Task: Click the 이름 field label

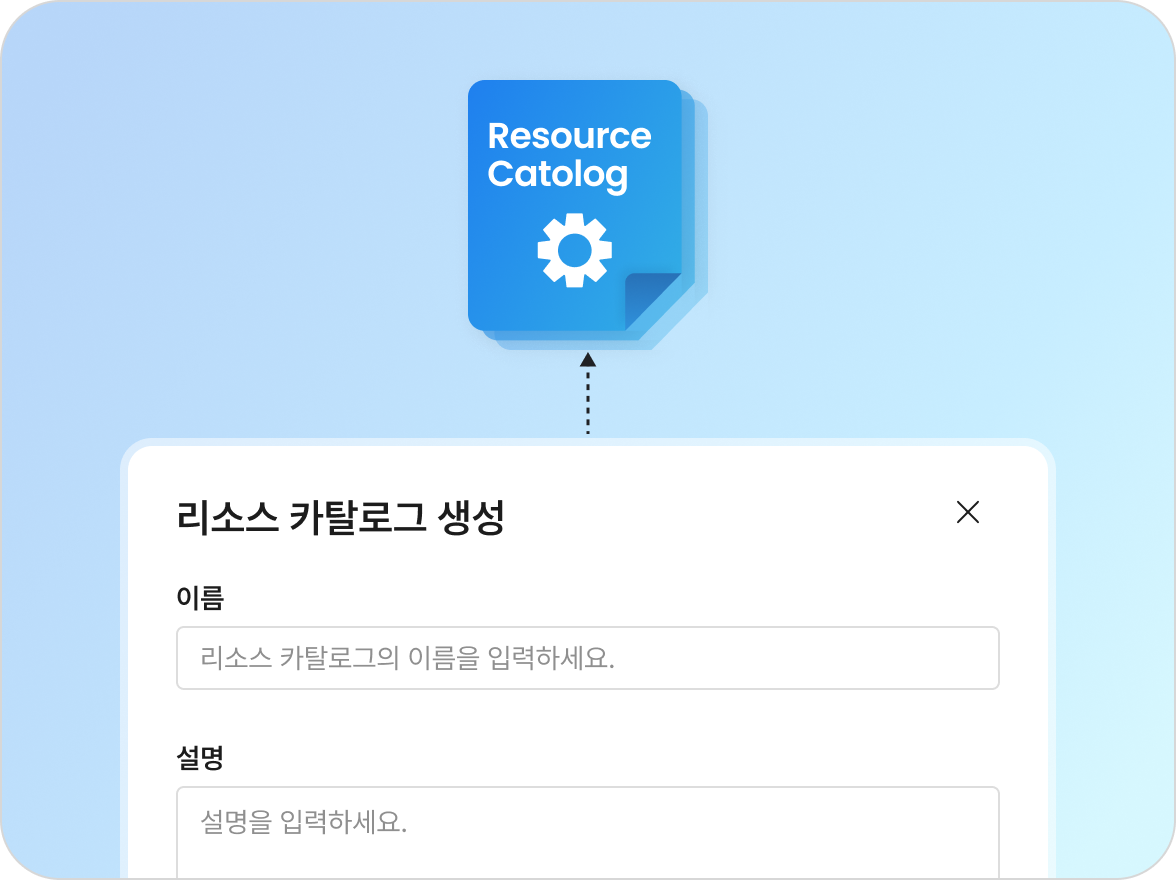Action: (200, 598)
